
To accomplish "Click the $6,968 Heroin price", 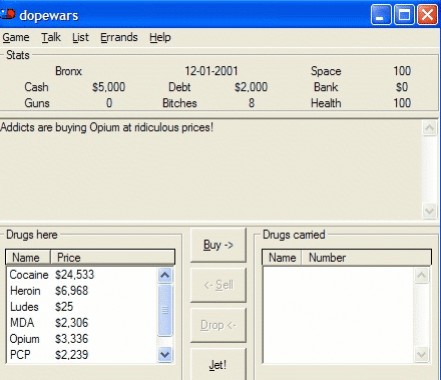I will click(71, 291).
